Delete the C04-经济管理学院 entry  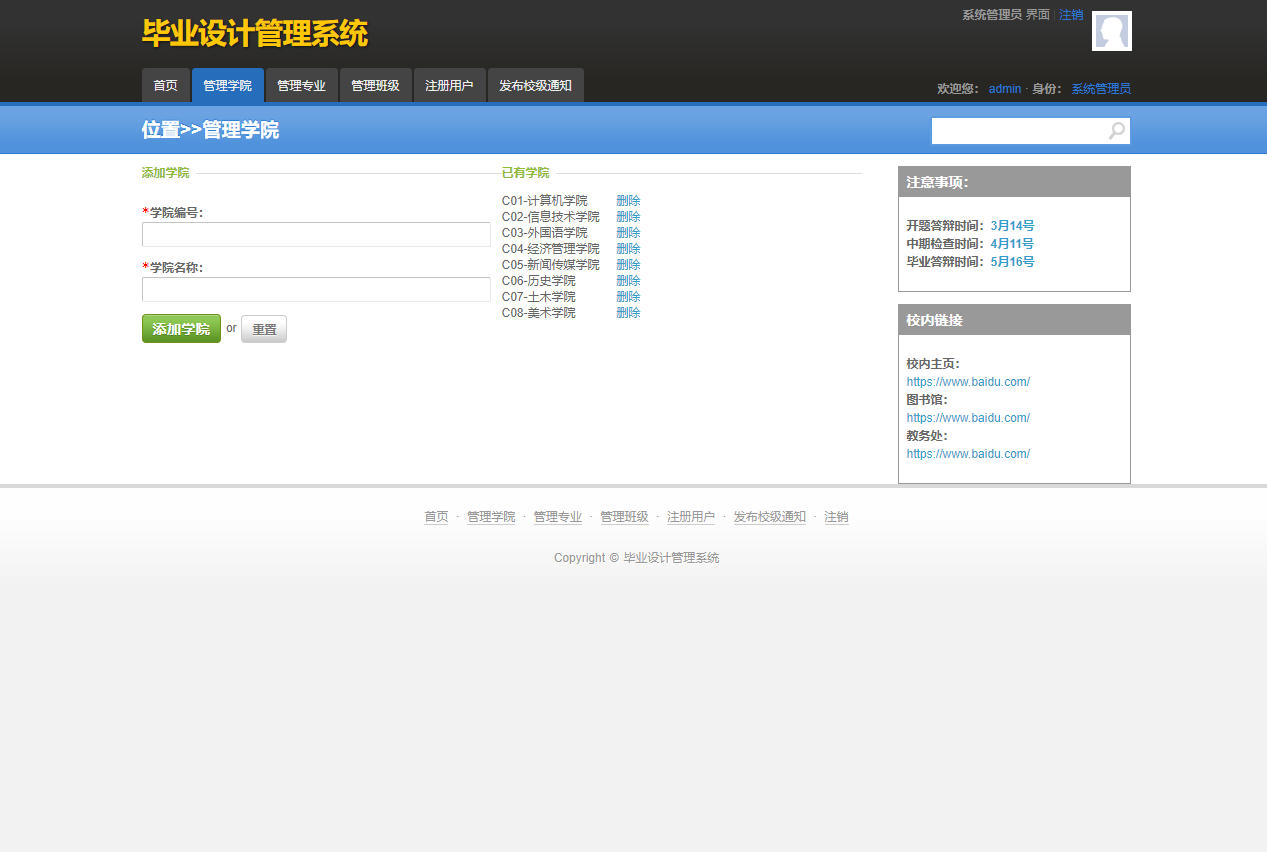point(628,249)
